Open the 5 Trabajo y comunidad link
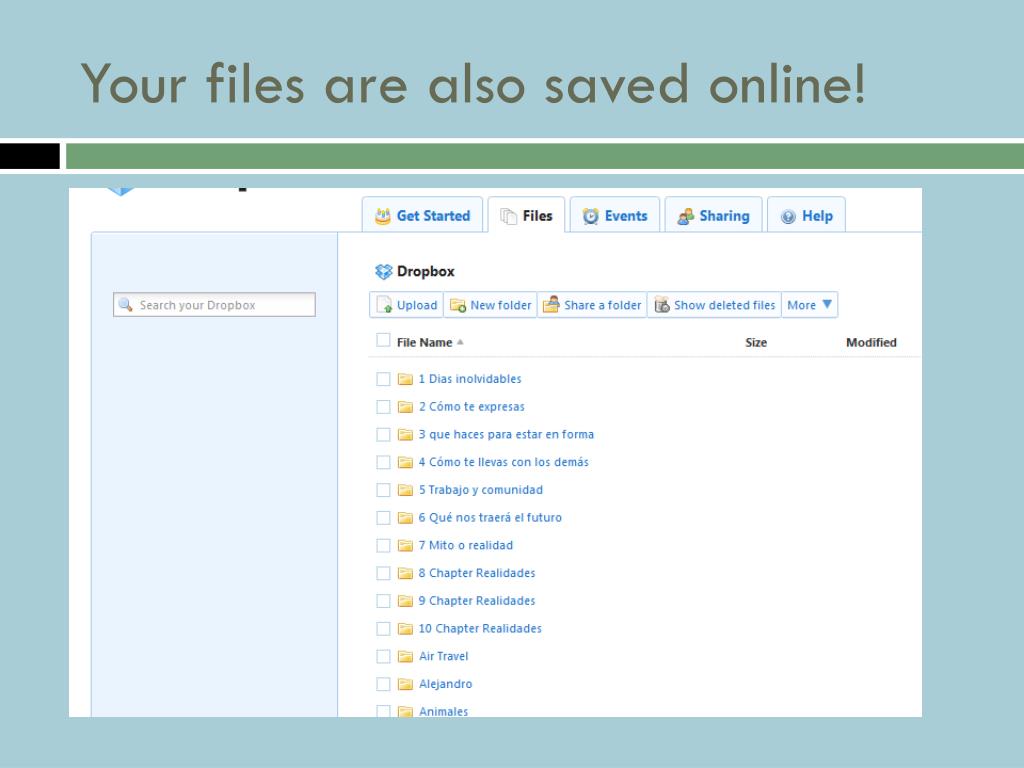The width and height of the screenshot is (1024, 768). (x=481, y=490)
